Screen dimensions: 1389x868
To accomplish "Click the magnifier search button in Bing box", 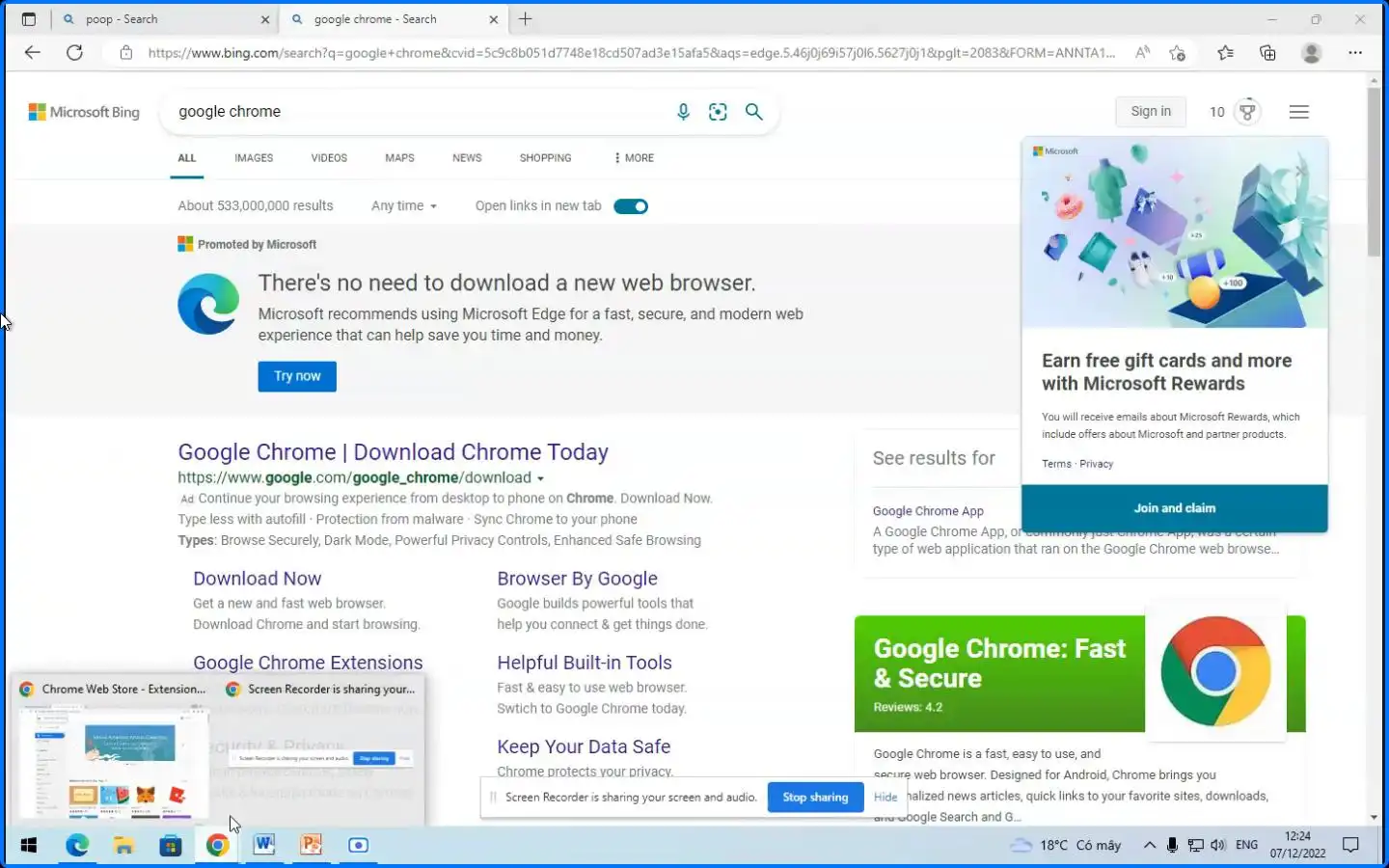I will click(754, 112).
